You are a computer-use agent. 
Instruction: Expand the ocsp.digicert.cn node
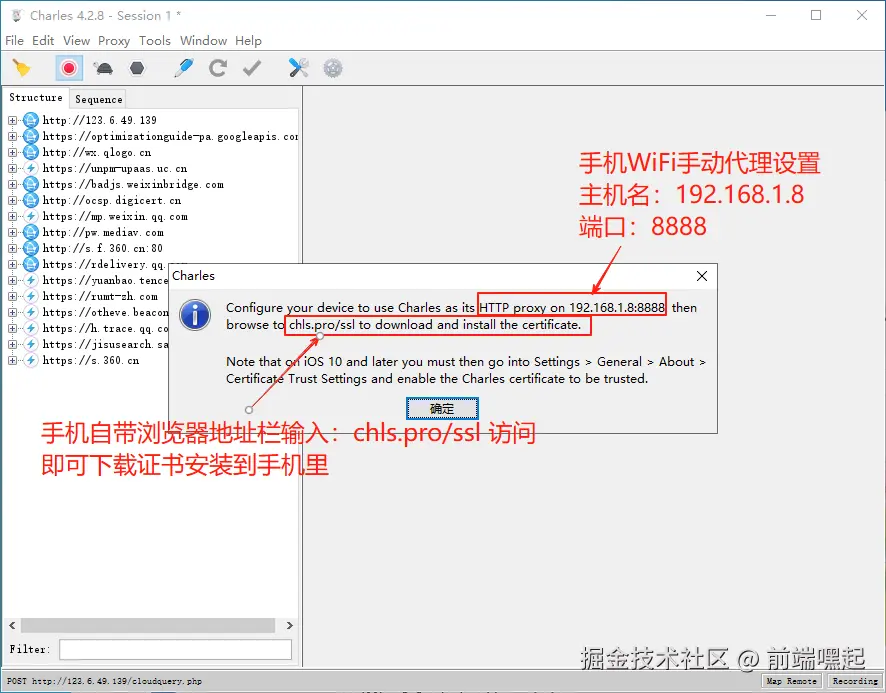click(12, 200)
